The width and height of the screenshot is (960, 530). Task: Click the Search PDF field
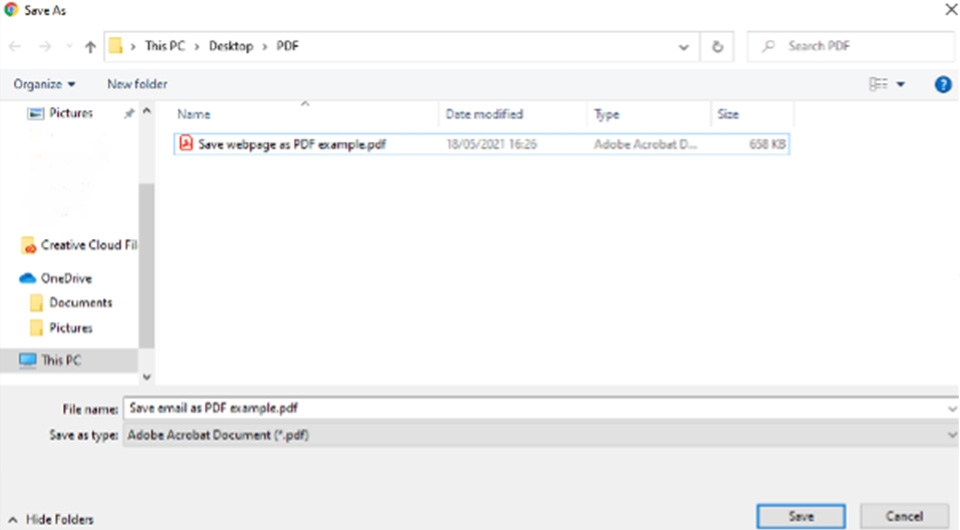852,47
